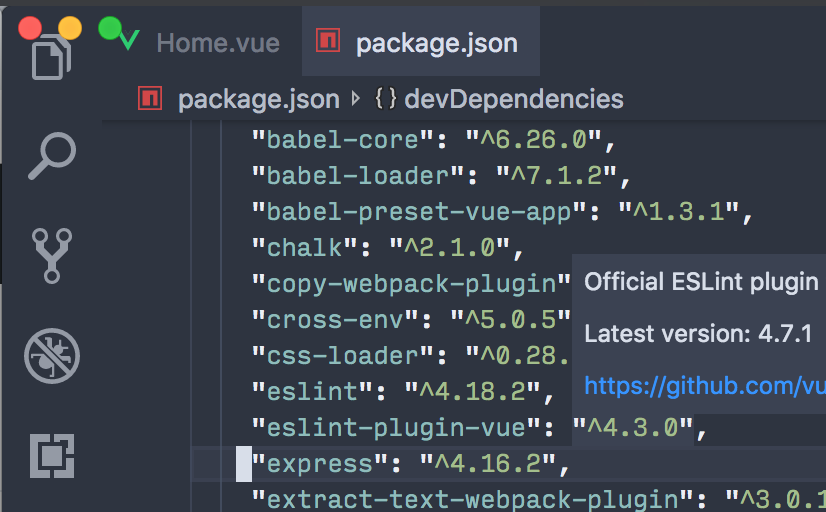Click the "^4.16.2" version value
Screen dimensions: 826x512
click(x=488, y=464)
